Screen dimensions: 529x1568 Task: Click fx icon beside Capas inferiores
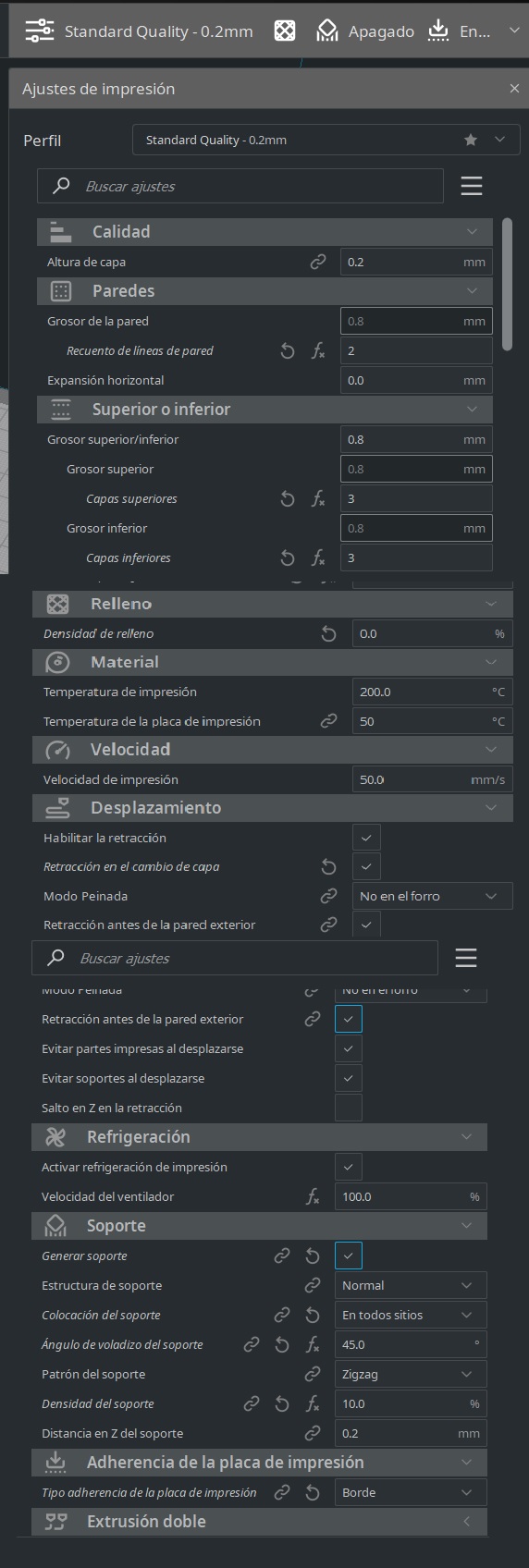[318, 557]
